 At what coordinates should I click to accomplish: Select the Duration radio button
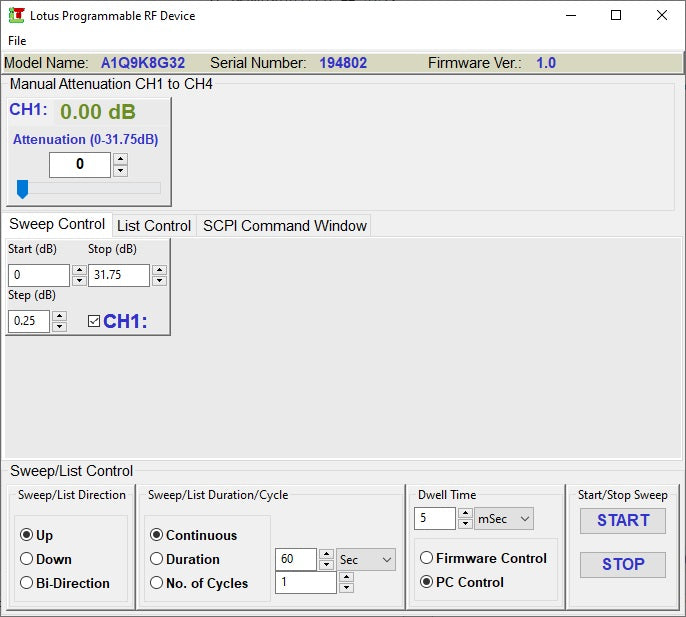156,559
